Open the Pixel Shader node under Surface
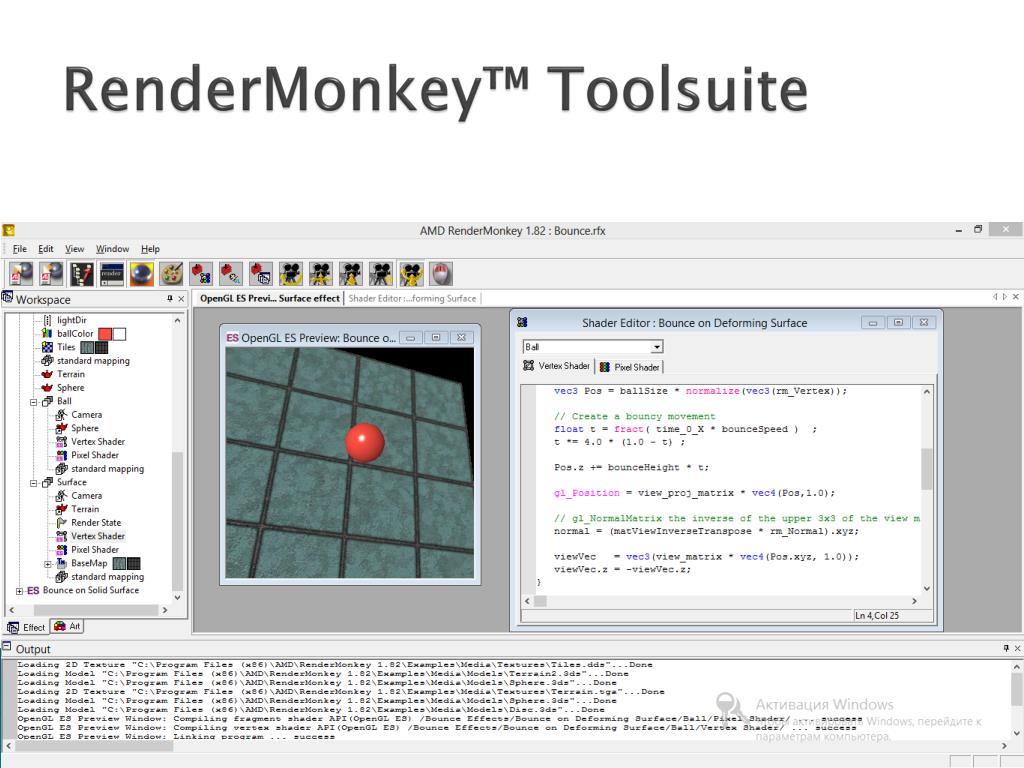This screenshot has height=768, width=1024. pyautogui.click(x=95, y=550)
